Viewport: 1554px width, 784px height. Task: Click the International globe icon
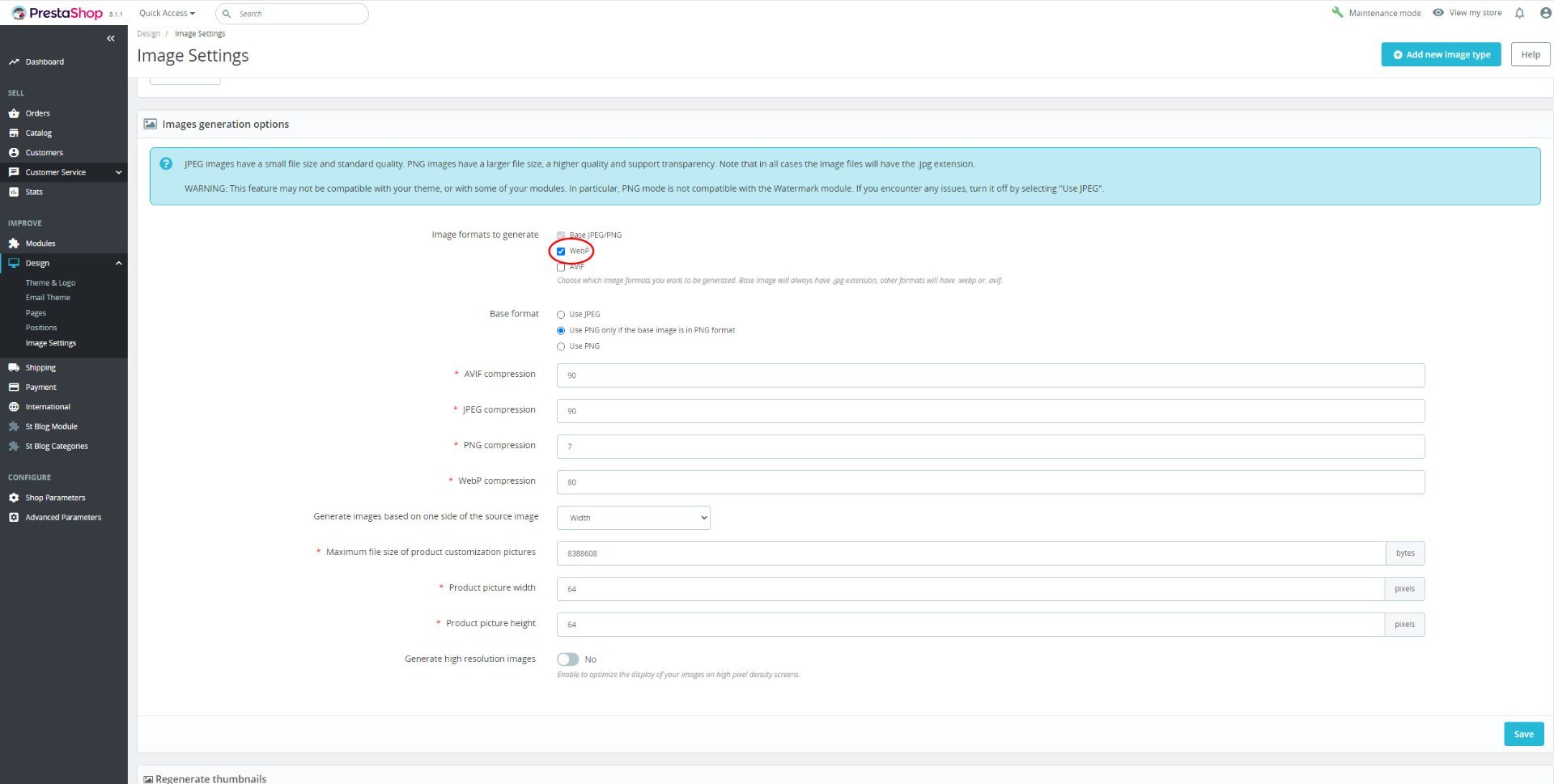pyautogui.click(x=14, y=406)
